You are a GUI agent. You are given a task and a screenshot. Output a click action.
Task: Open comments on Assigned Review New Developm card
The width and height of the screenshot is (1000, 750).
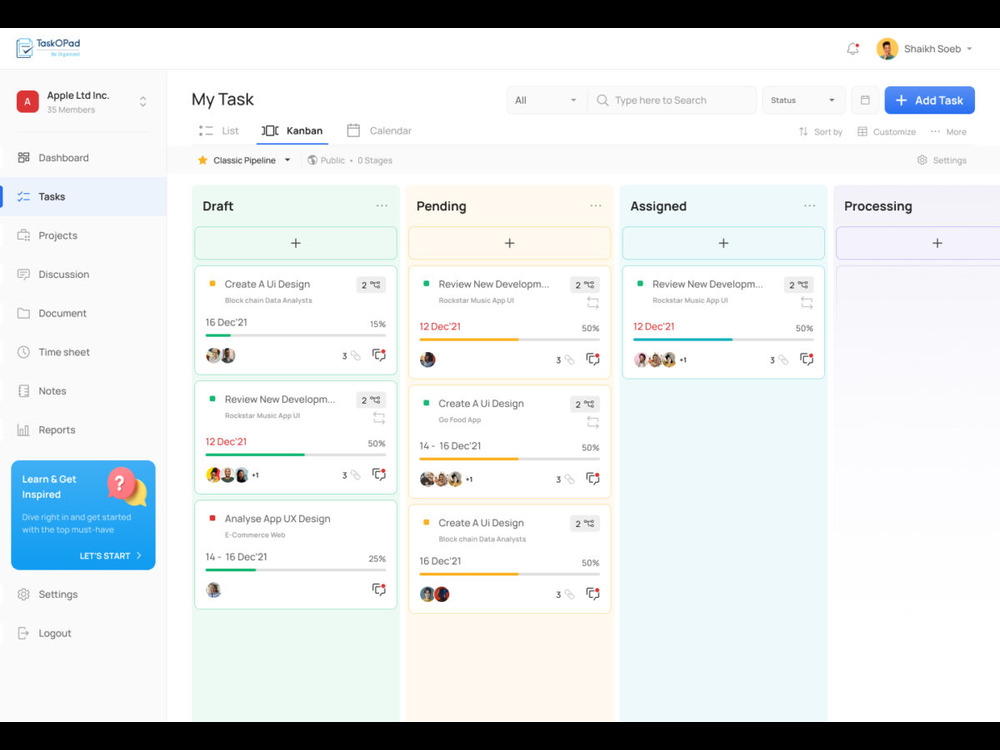click(807, 360)
